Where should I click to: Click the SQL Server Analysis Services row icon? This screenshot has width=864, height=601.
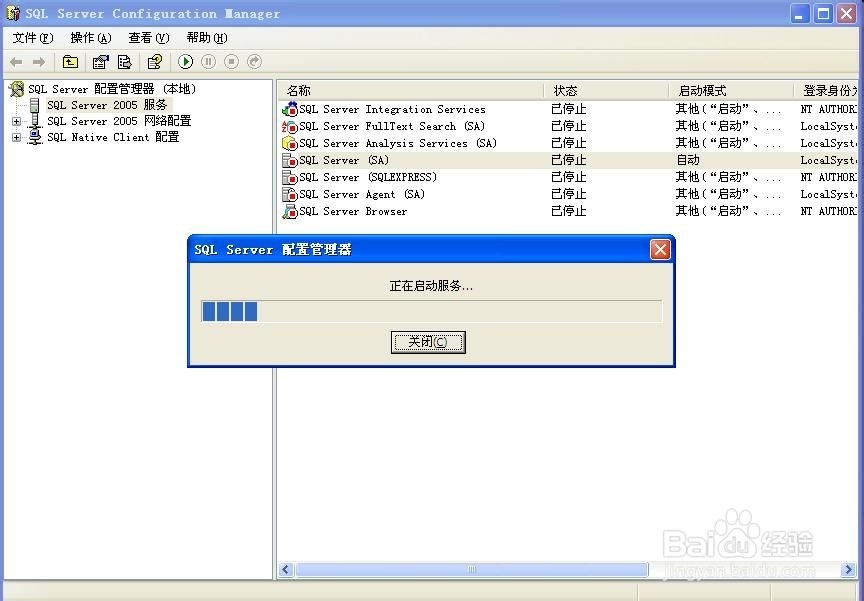(290, 143)
